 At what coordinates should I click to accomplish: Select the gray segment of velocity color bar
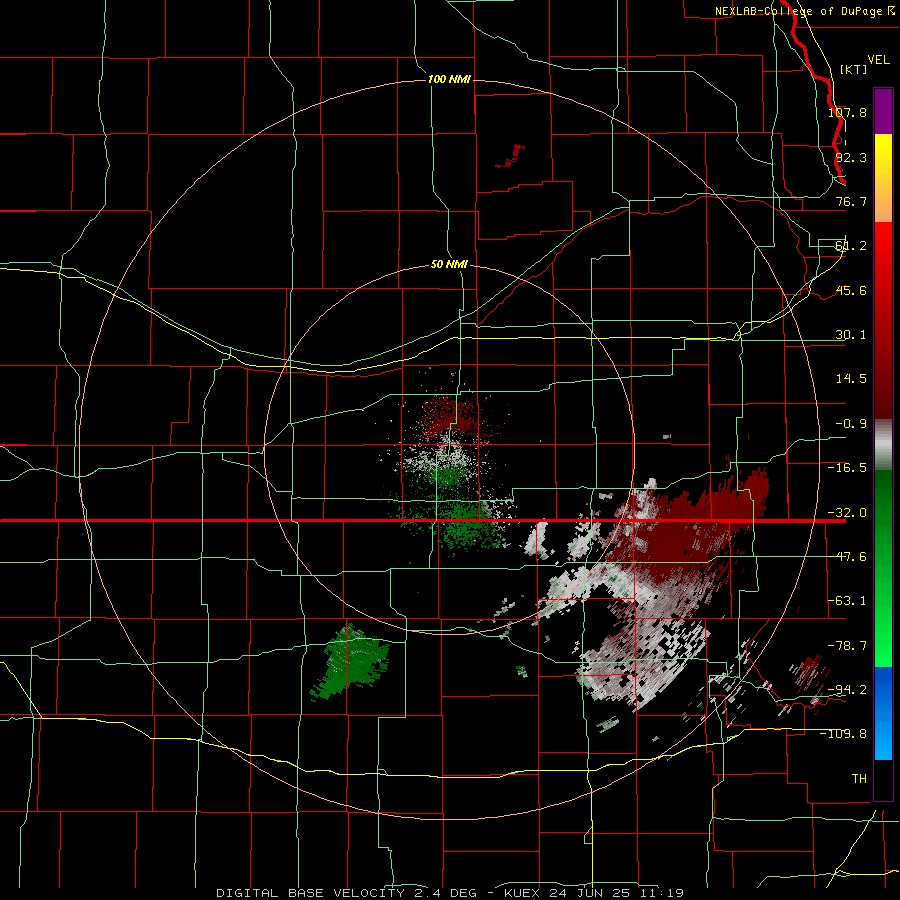883,445
